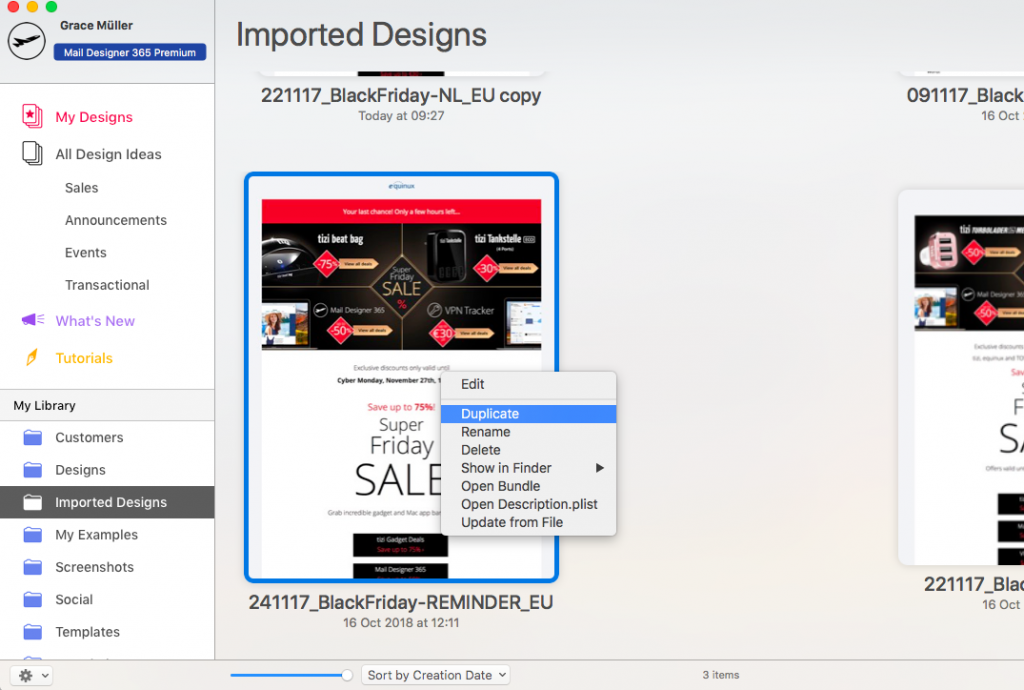Click the Designs folder icon
The height and width of the screenshot is (690, 1024).
pyautogui.click(x=33, y=470)
